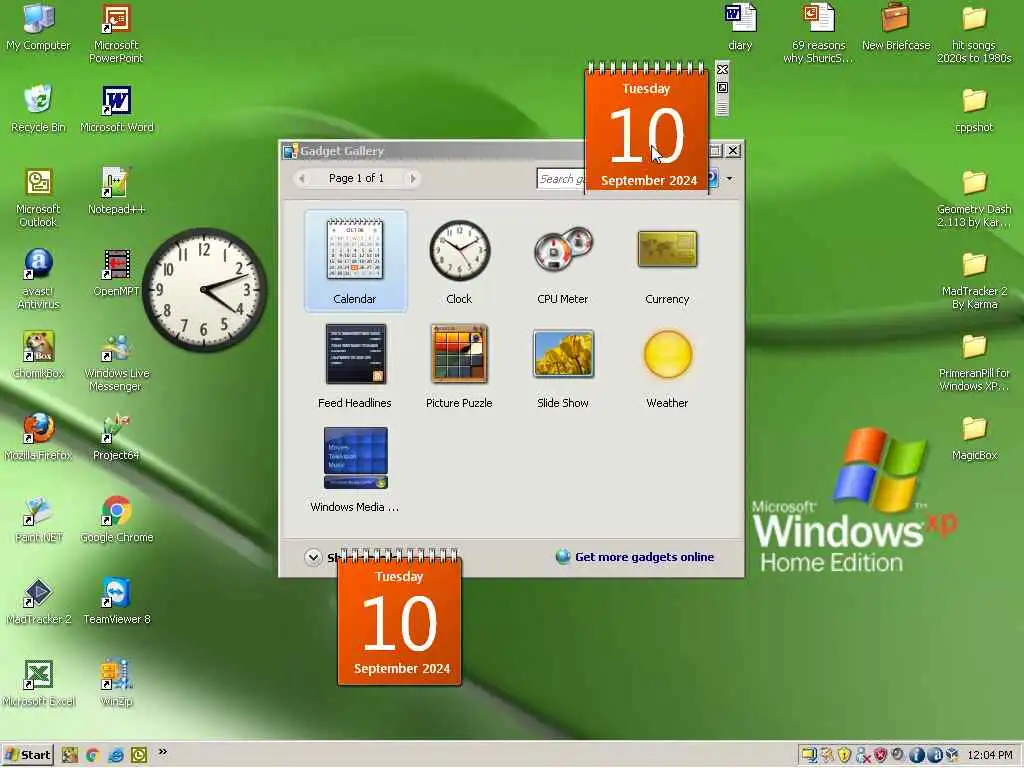The width and height of the screenshot is (1024, 768).
Task: Select Microsoft PowerPoint shortcut
Action: click(x=116, y=34)
